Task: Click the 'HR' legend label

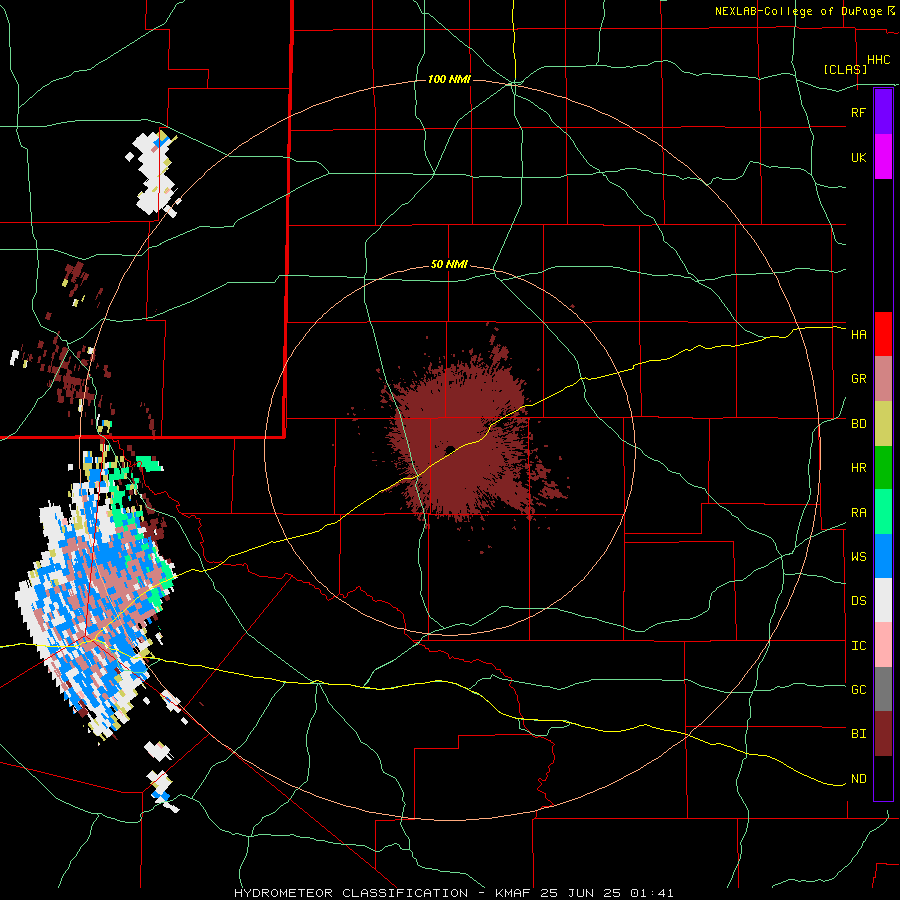Action: 858,468
